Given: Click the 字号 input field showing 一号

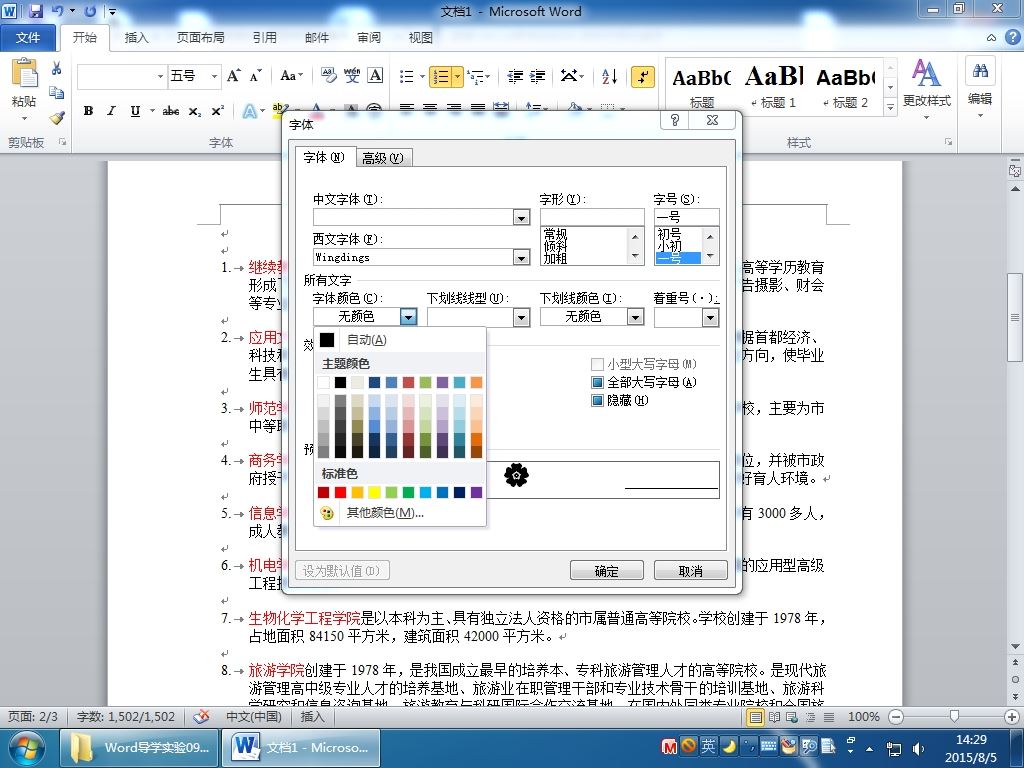Looking at the screenshot, I should click(x=686, y=217).
